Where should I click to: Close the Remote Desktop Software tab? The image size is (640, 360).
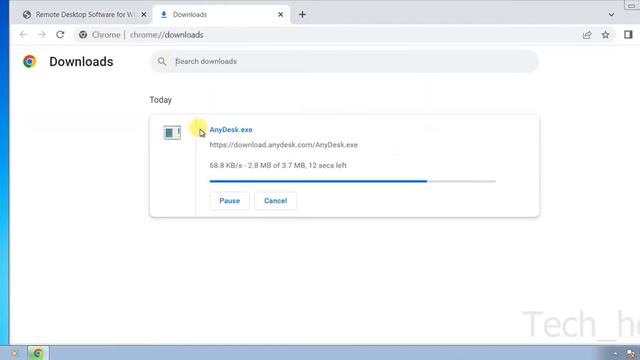(x=144, y=15)
